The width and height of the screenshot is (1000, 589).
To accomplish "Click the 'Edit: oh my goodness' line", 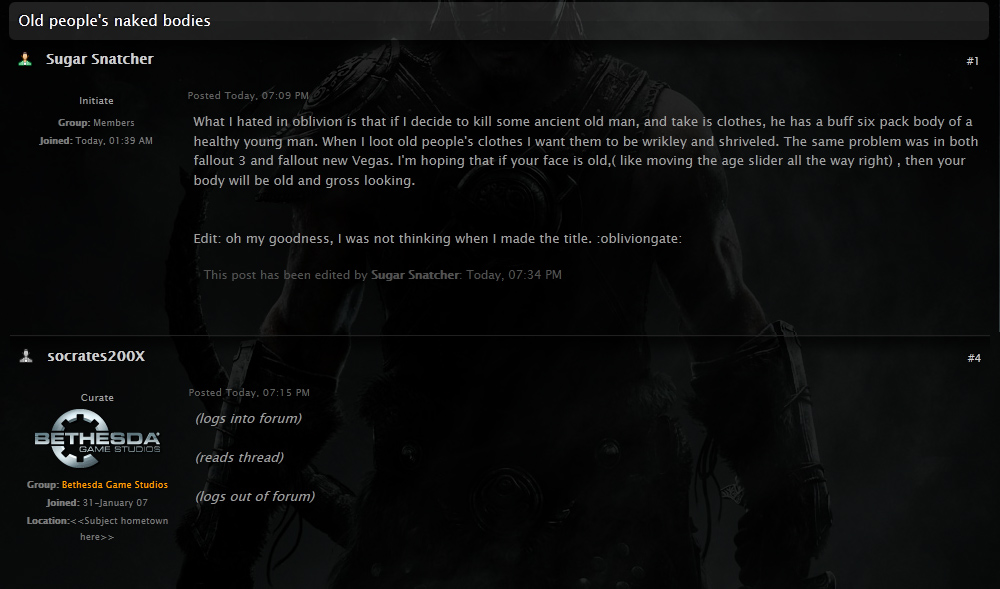I will pos(438,239).
